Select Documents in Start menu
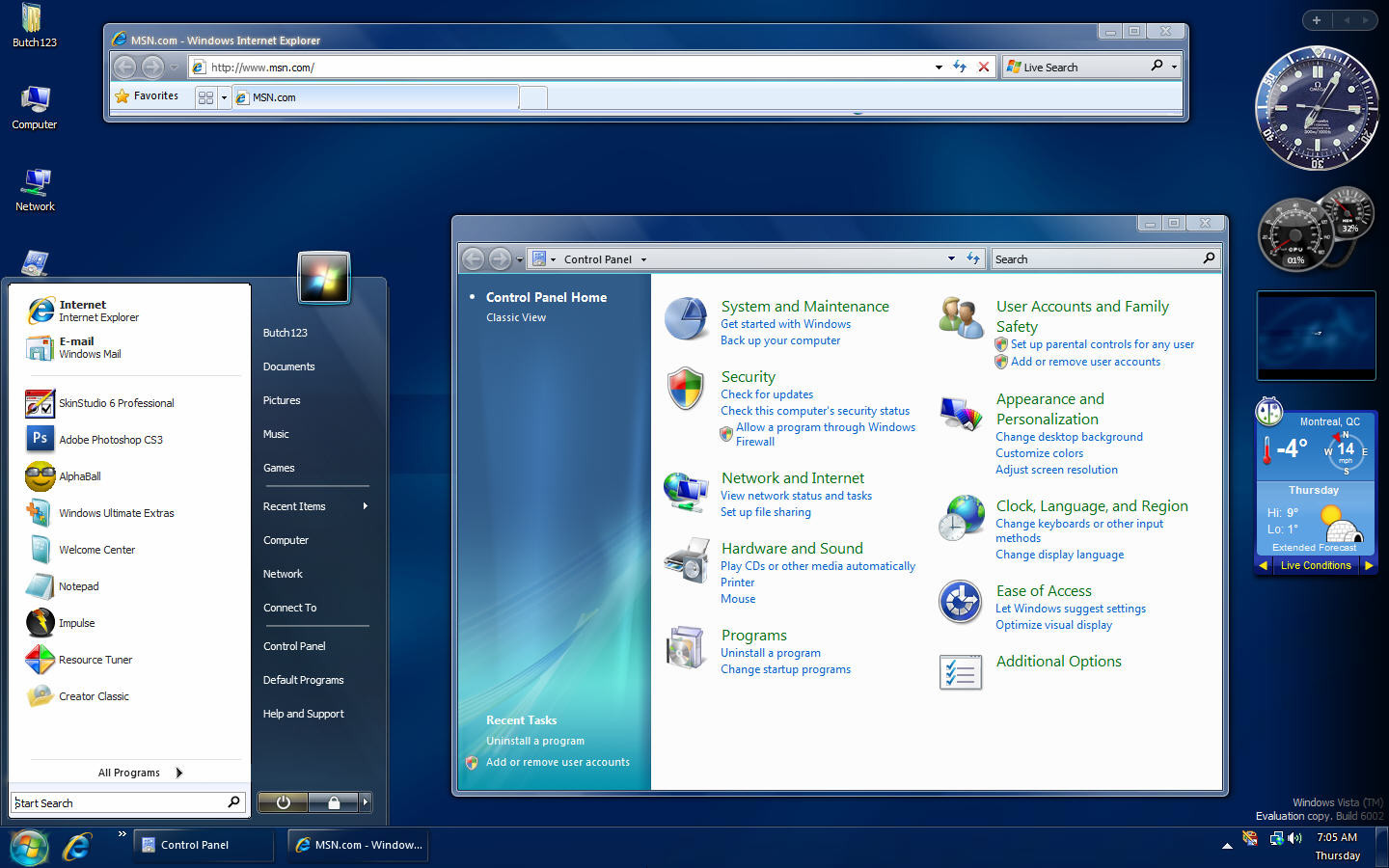Image resolution: width=1389 pixels, height=868 pixels. [288, 366]
